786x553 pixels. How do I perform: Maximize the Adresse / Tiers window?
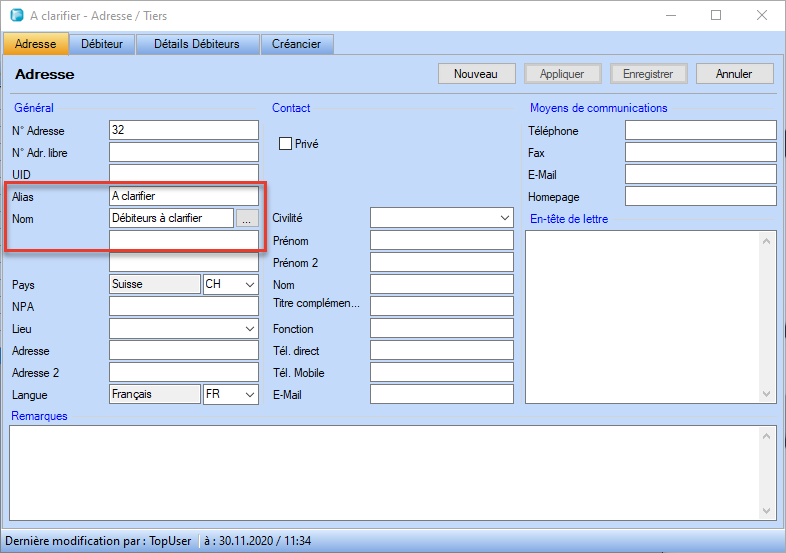[x=716, y=16]
